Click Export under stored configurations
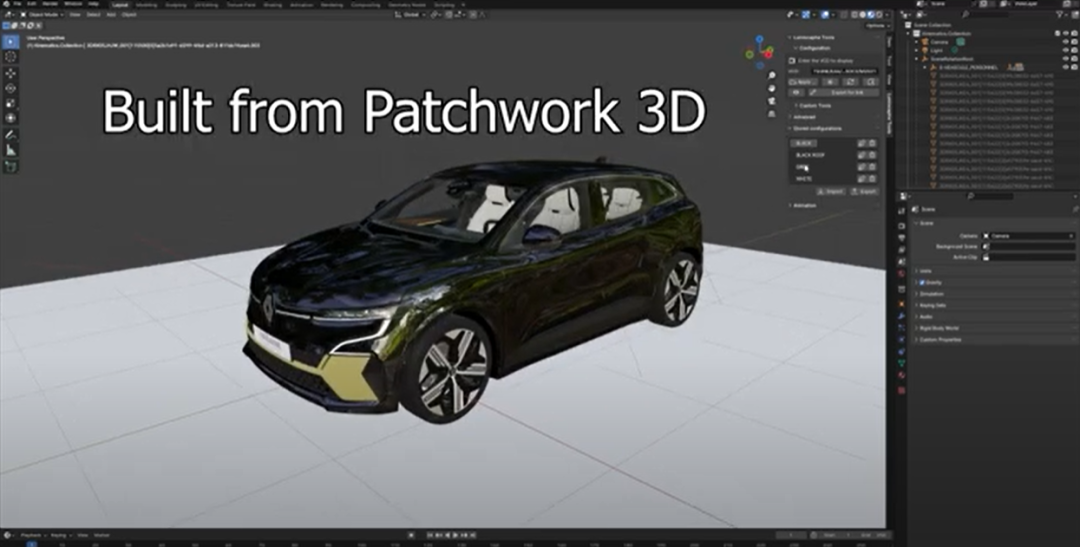1080x547 pixels. 864,192
